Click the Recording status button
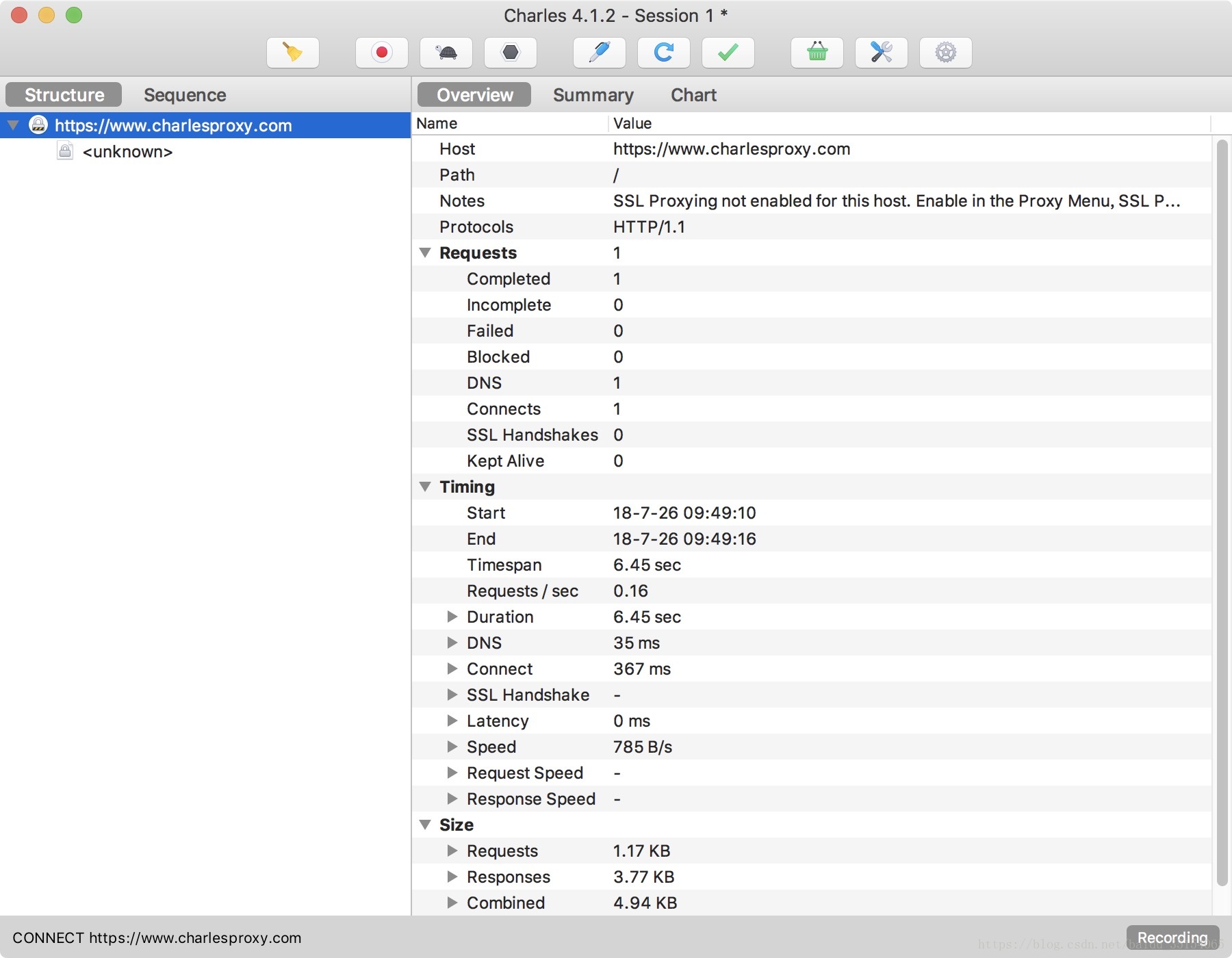This screenshot has width=1232, height=958. [1172, 937]
